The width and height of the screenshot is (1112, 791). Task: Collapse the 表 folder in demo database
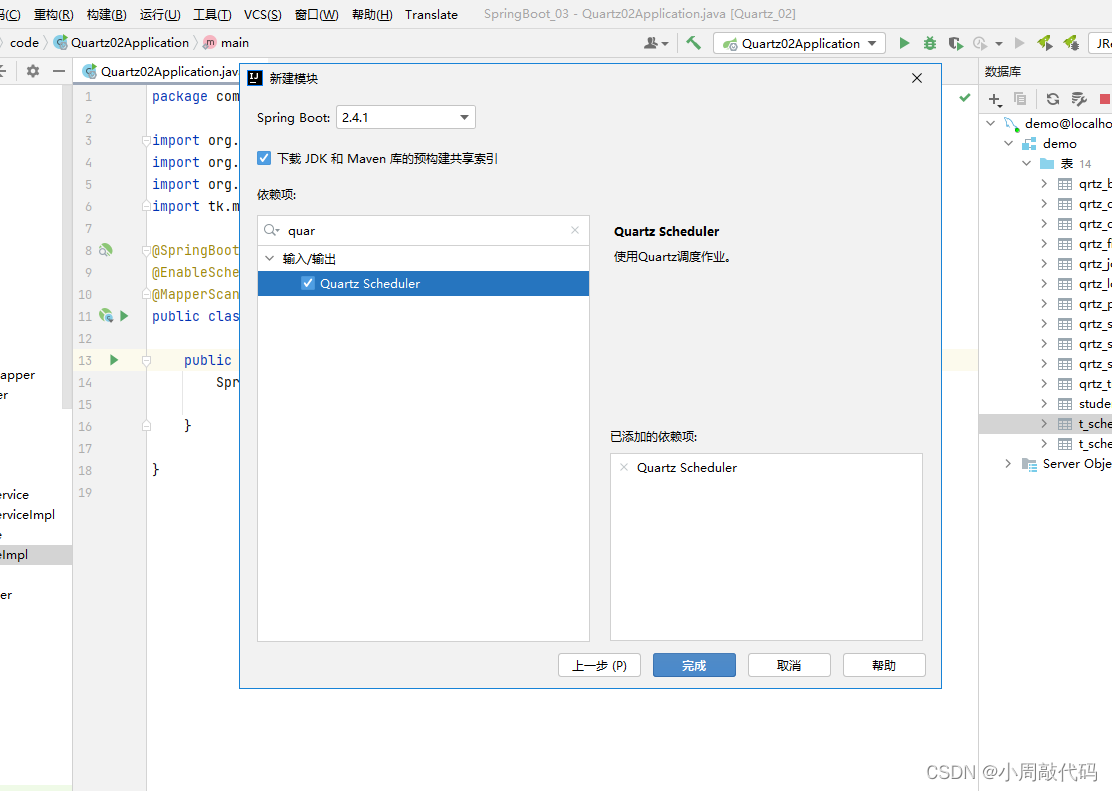(x=1026, y=163)
